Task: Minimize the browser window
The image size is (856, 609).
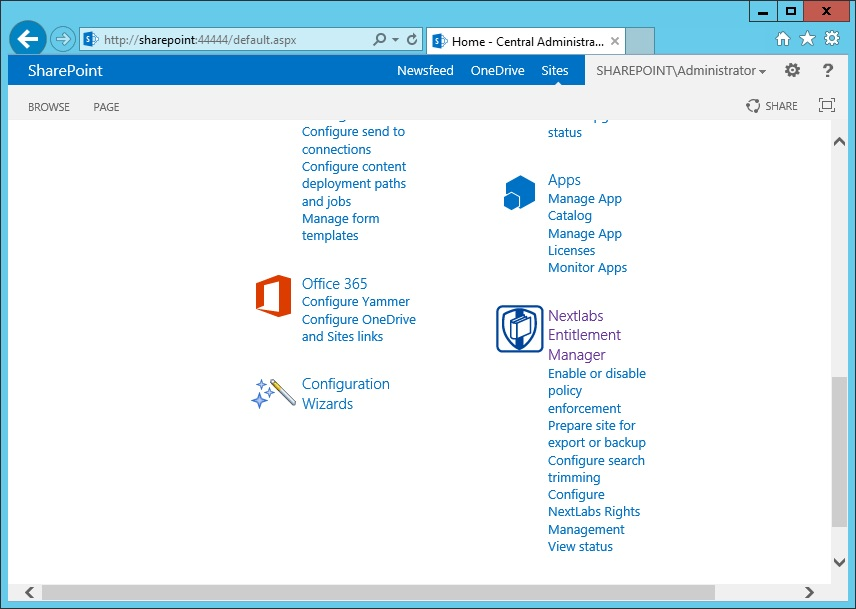Action: [x=763, y=11]
